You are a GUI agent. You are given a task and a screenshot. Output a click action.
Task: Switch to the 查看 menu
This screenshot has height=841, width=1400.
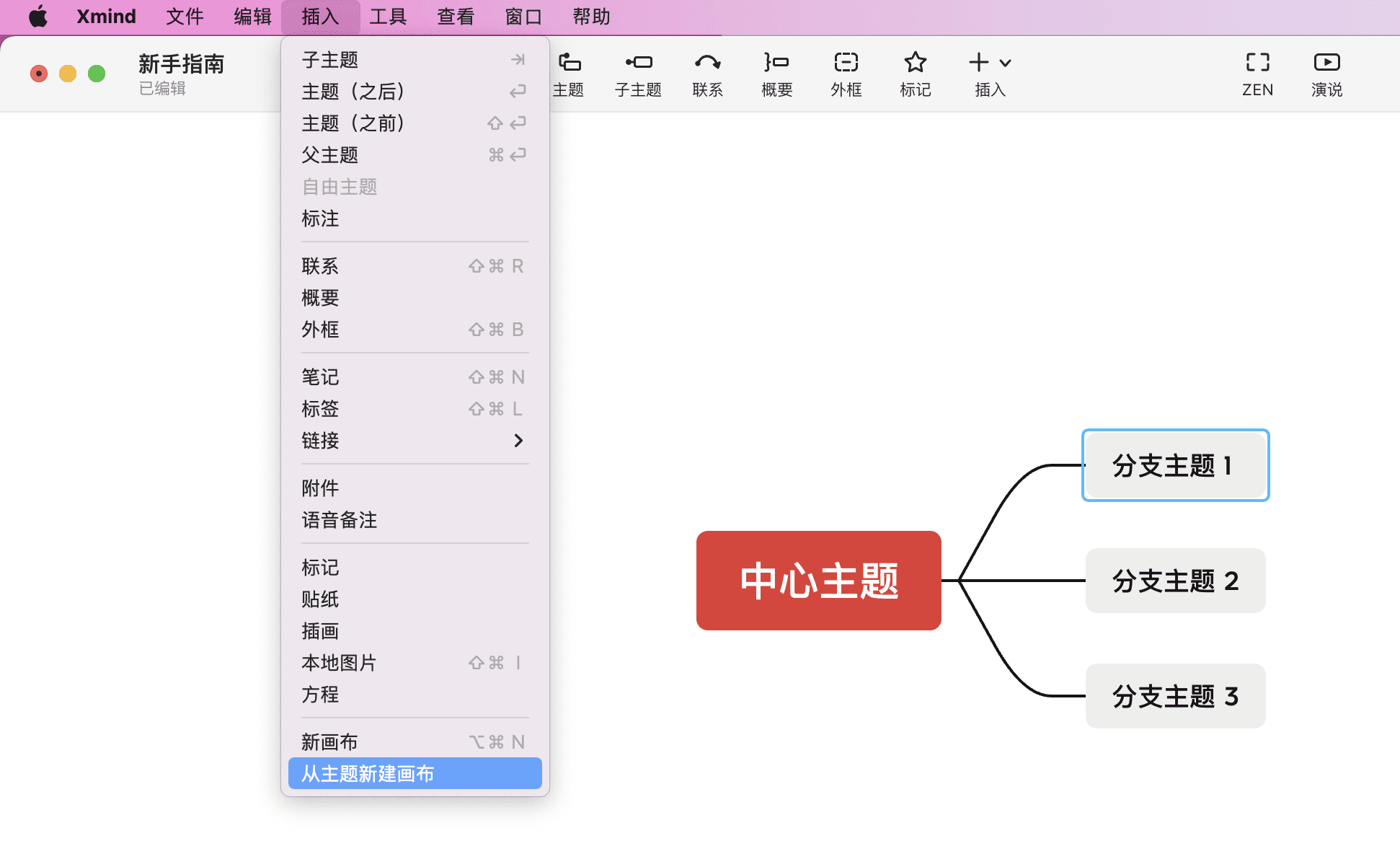tap(455, 16)
